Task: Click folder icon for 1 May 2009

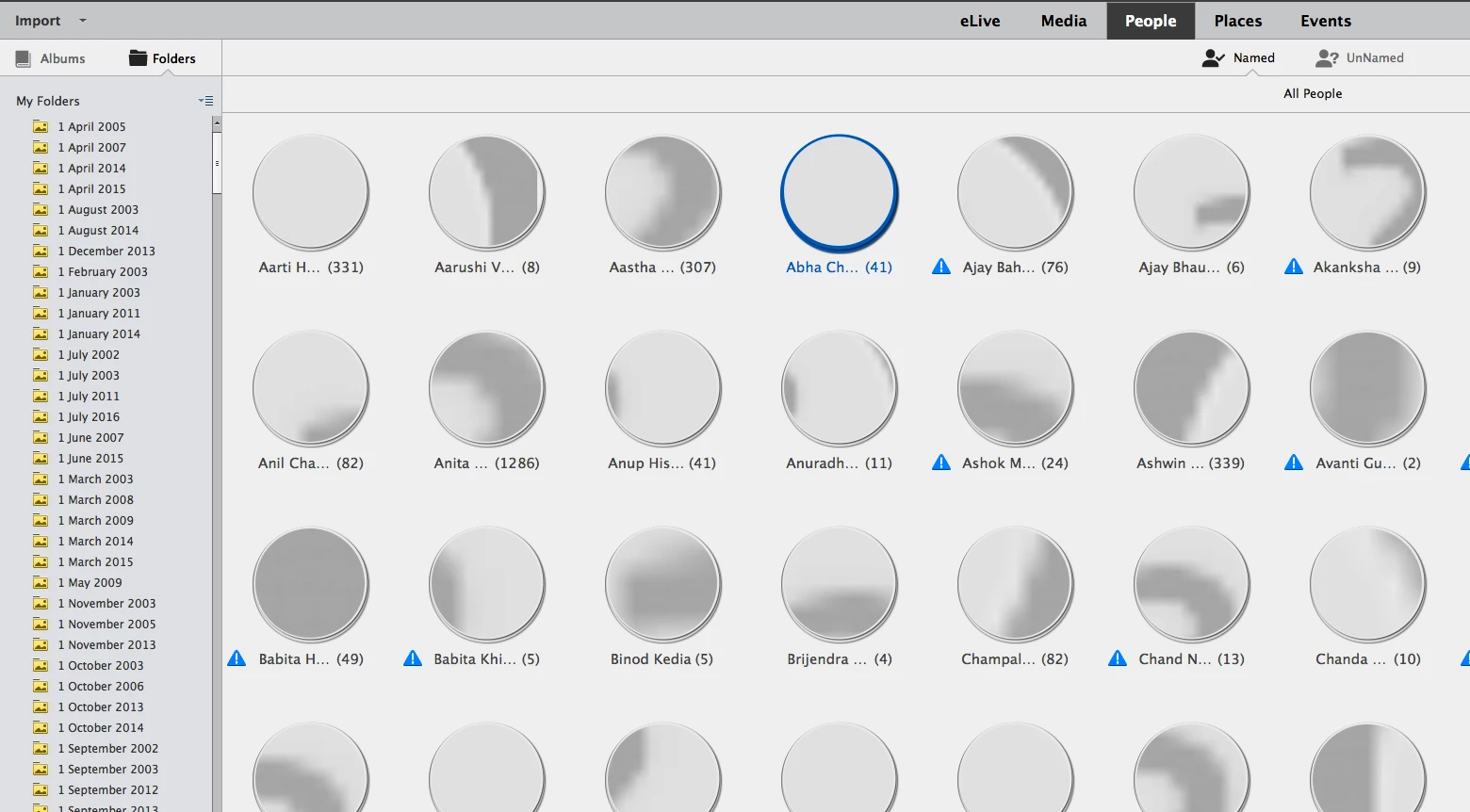Action: click(x=41, y=582)
